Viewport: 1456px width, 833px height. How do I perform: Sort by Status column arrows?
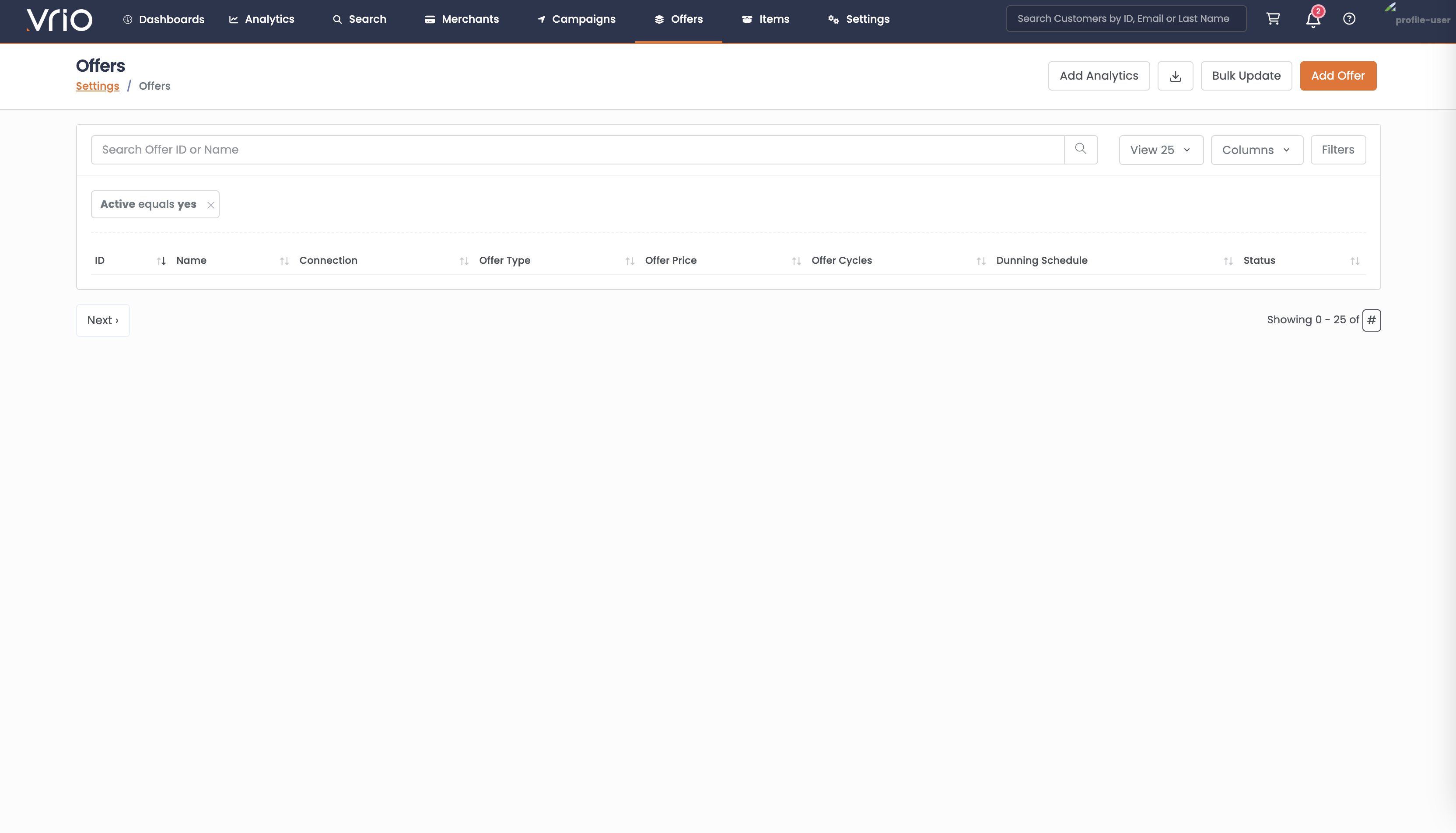tap(1355, 261)
